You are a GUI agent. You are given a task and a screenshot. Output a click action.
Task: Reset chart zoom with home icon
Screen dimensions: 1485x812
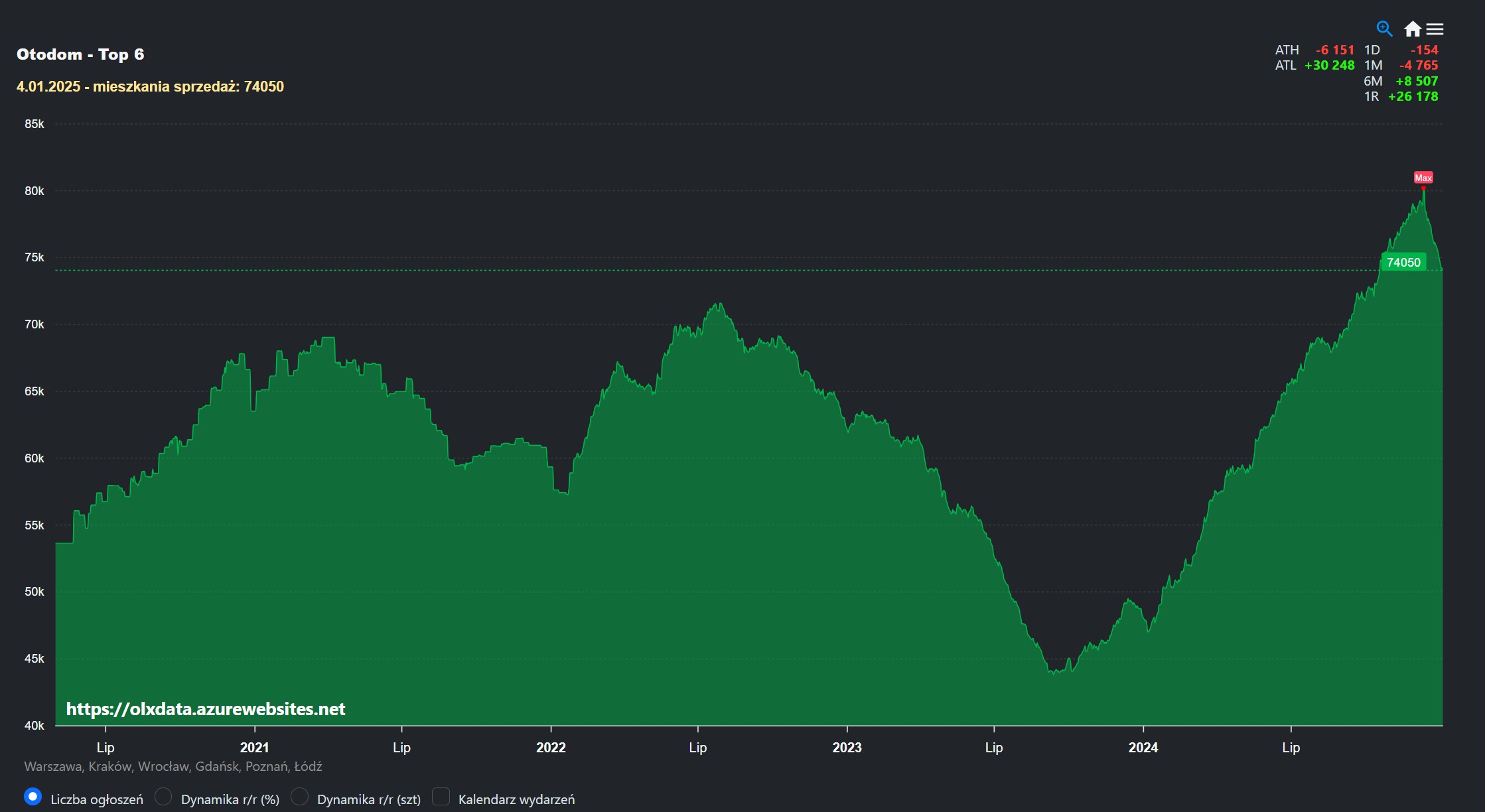[x=1412, y=29]
